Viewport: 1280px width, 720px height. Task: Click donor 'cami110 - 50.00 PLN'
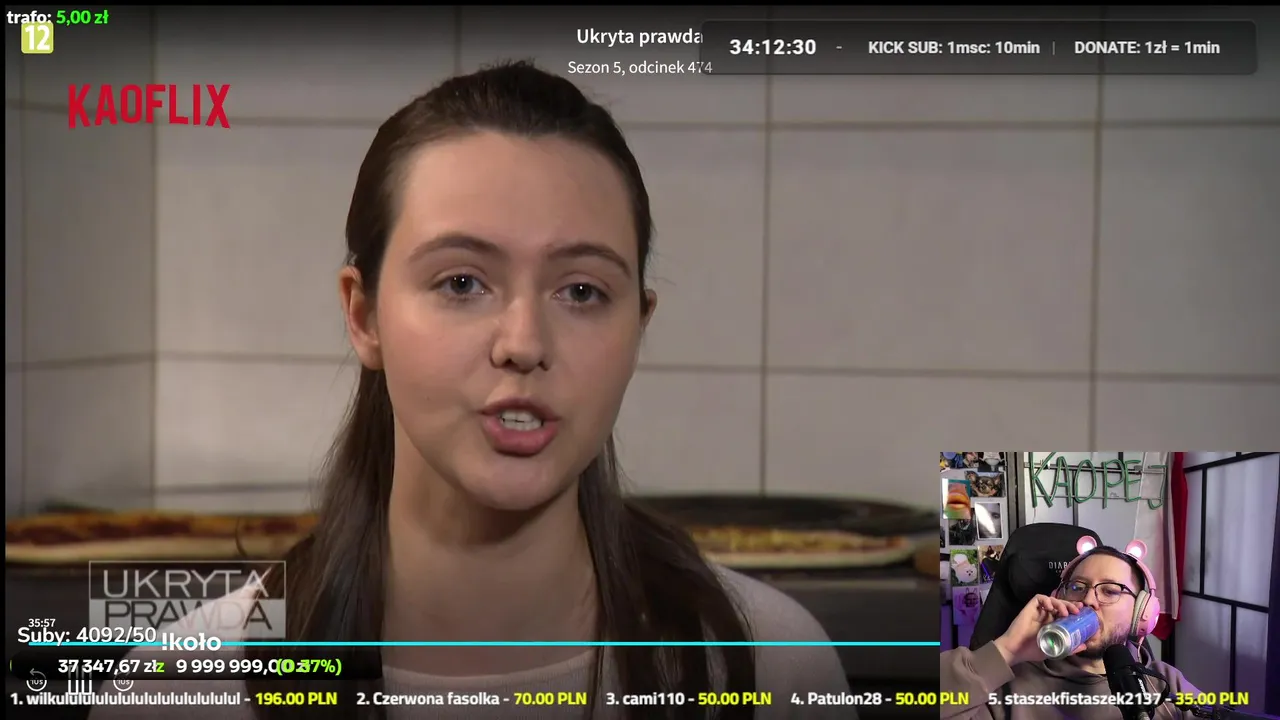[688, 699]
